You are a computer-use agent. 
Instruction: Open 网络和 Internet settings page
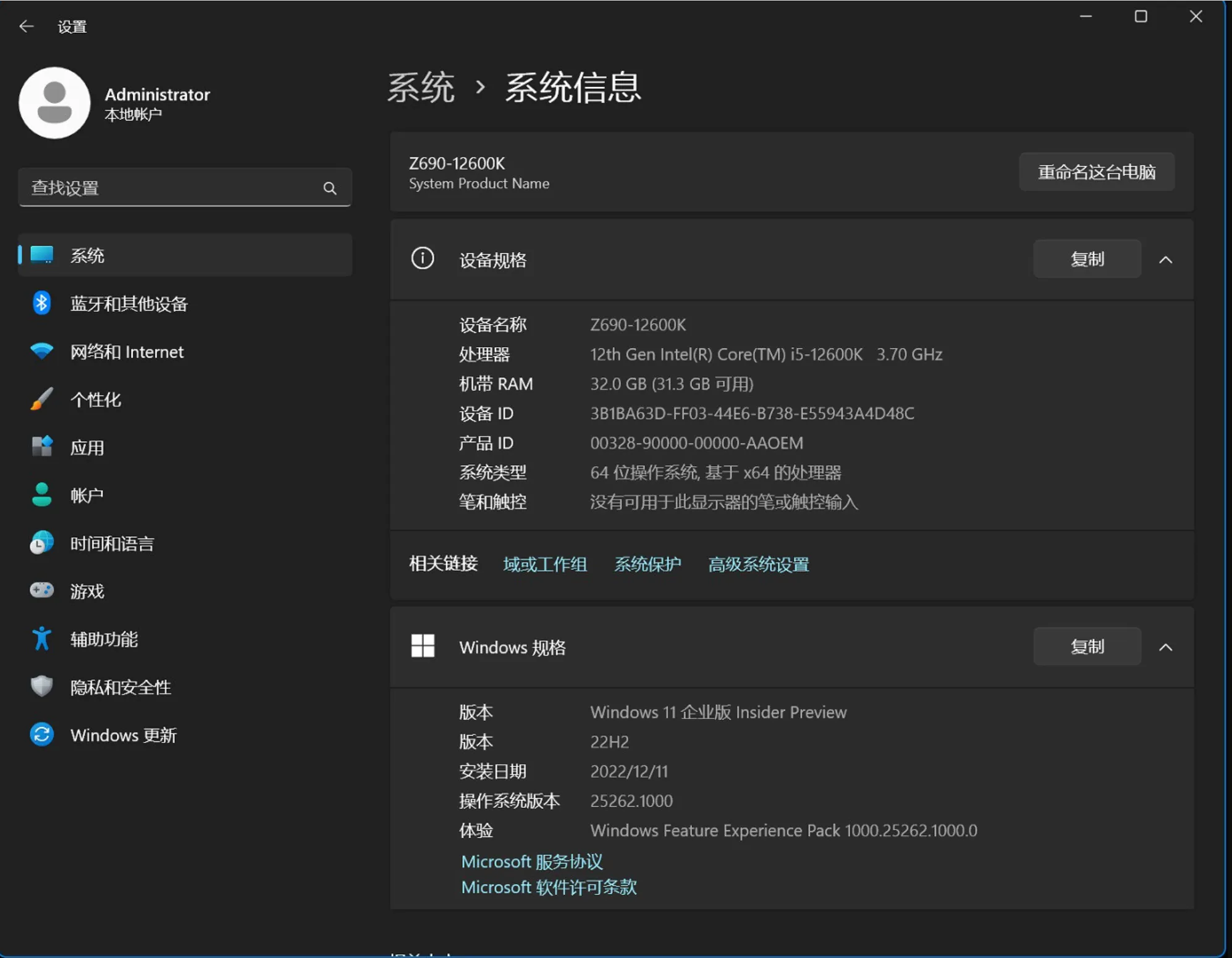pyautogui.click(x=185, y=351)
